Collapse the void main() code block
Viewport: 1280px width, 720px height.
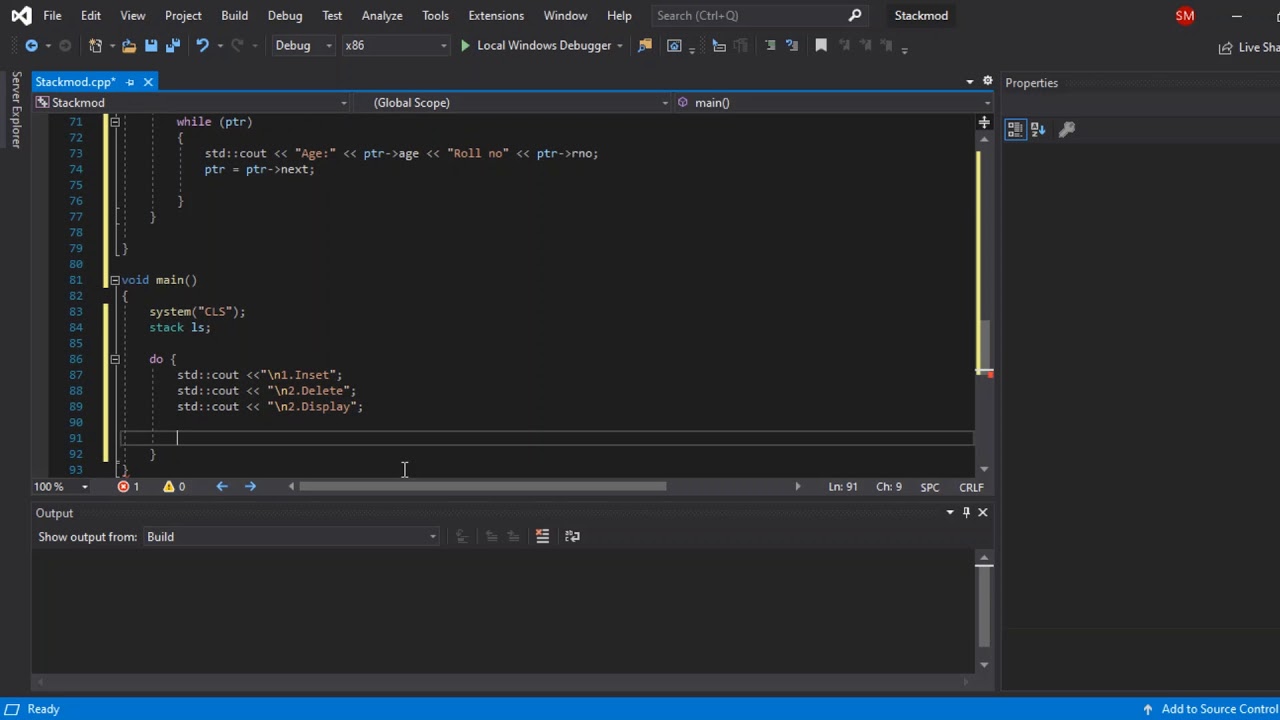115,280
